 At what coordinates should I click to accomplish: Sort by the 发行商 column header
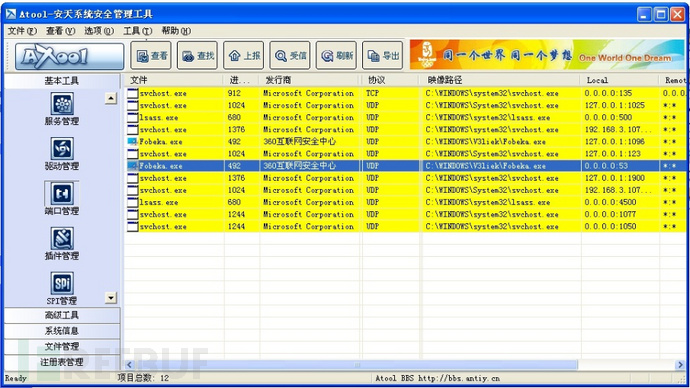pos(310,80)
